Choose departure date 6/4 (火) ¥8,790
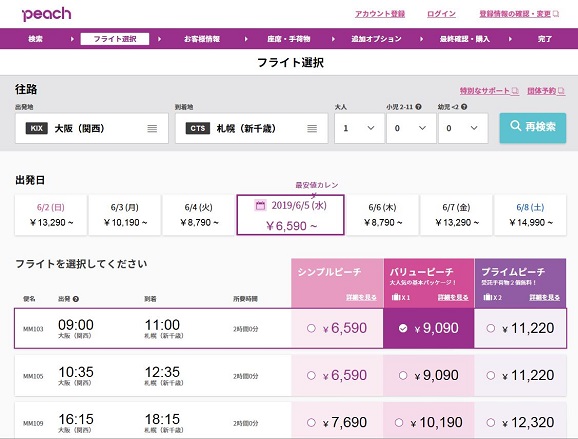The height and width of the screenshot is (439, 578). pyautogui.click(x=198, y=215)
